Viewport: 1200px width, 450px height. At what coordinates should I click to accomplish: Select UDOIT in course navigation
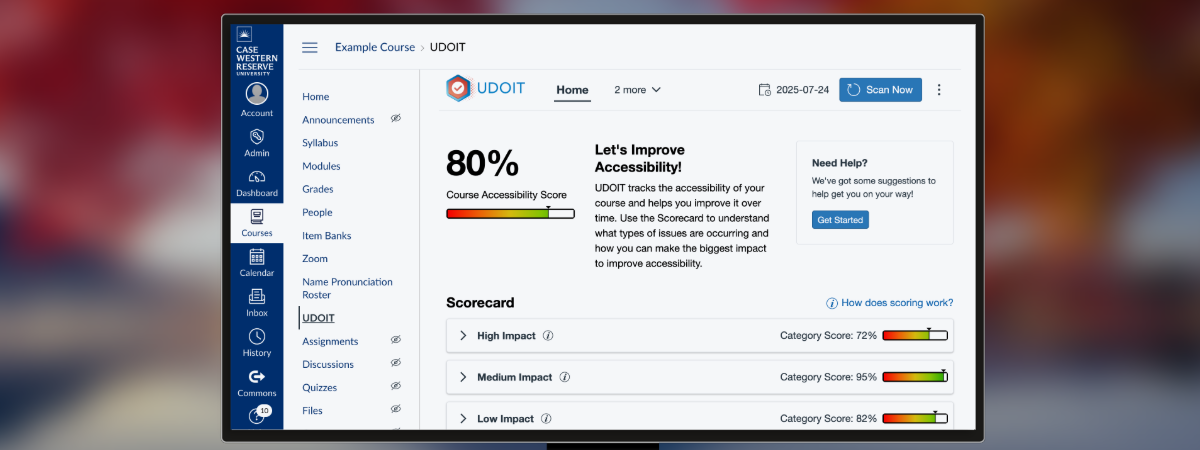pos(318,318)
